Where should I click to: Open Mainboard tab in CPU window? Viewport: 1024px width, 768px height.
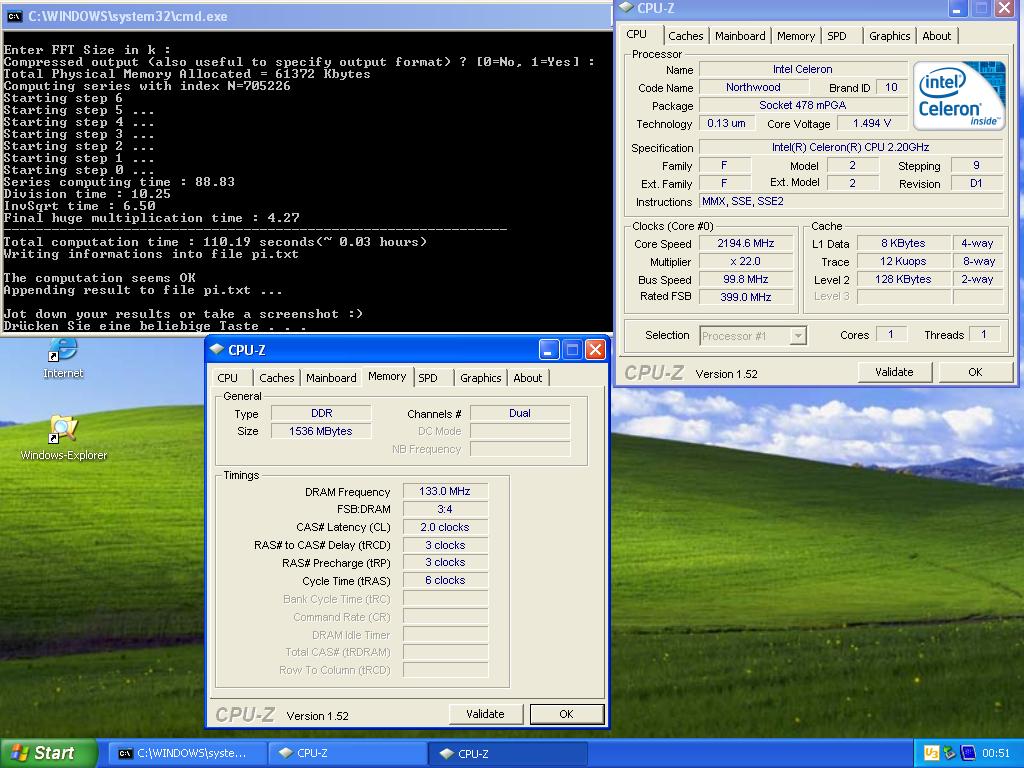[740, 36]
